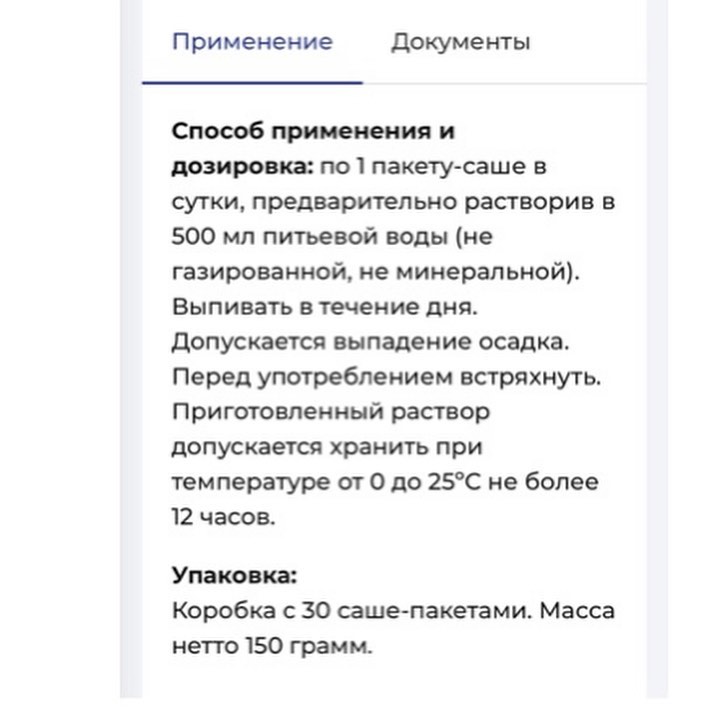
Task: Click the text нетто 150 грамм
Action: click(272, 646)
